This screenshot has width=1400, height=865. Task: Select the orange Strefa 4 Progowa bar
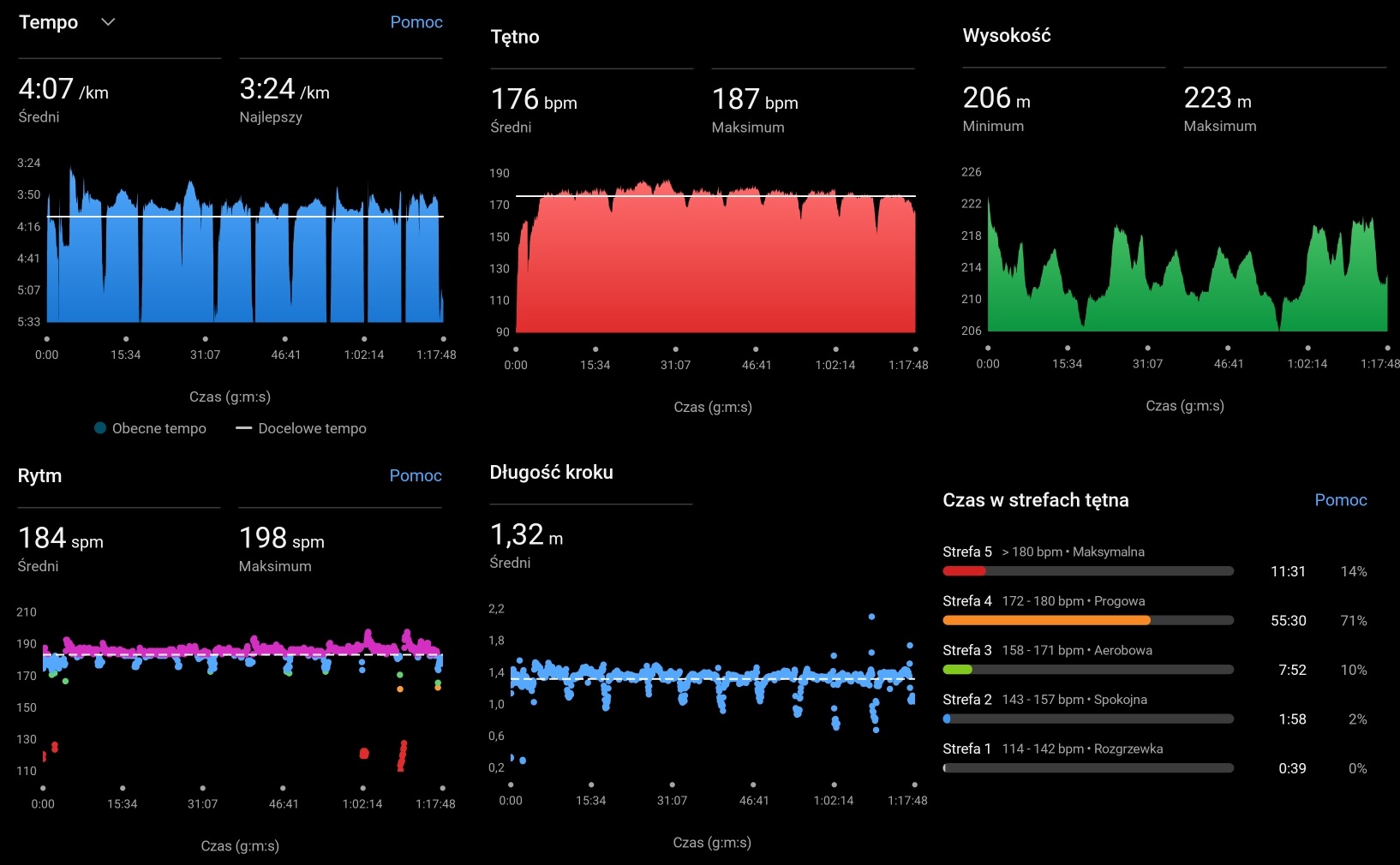point(1045,620)
